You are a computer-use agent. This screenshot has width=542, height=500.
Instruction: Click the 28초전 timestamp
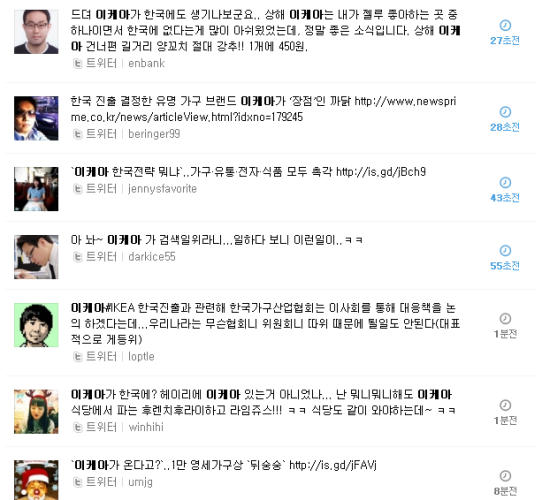pos(505,127)
